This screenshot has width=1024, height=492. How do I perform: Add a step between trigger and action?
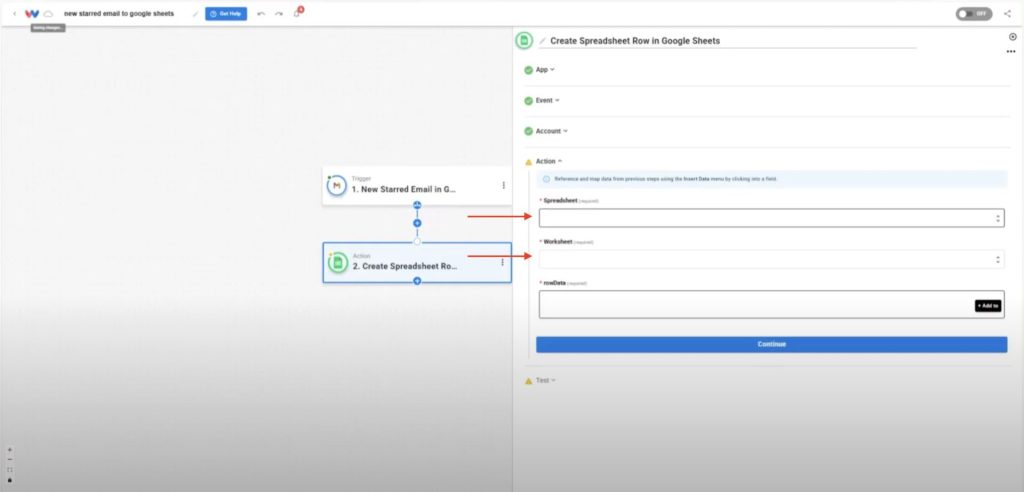click(417, 223)
